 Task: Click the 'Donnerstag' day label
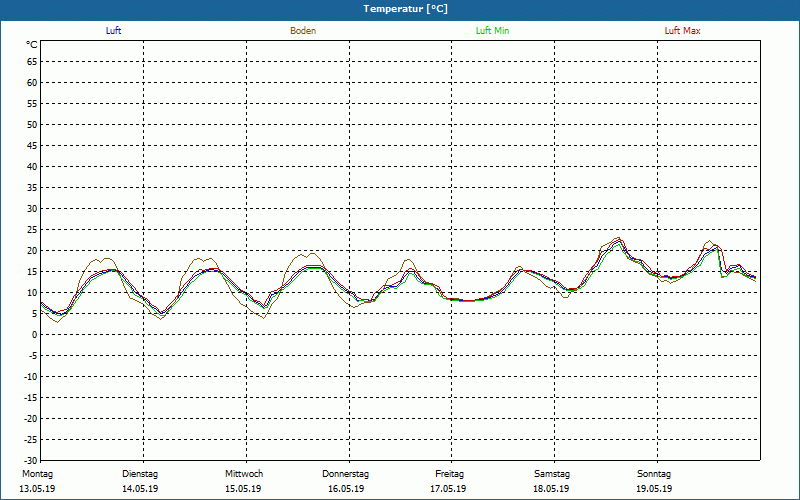[345, 474]
